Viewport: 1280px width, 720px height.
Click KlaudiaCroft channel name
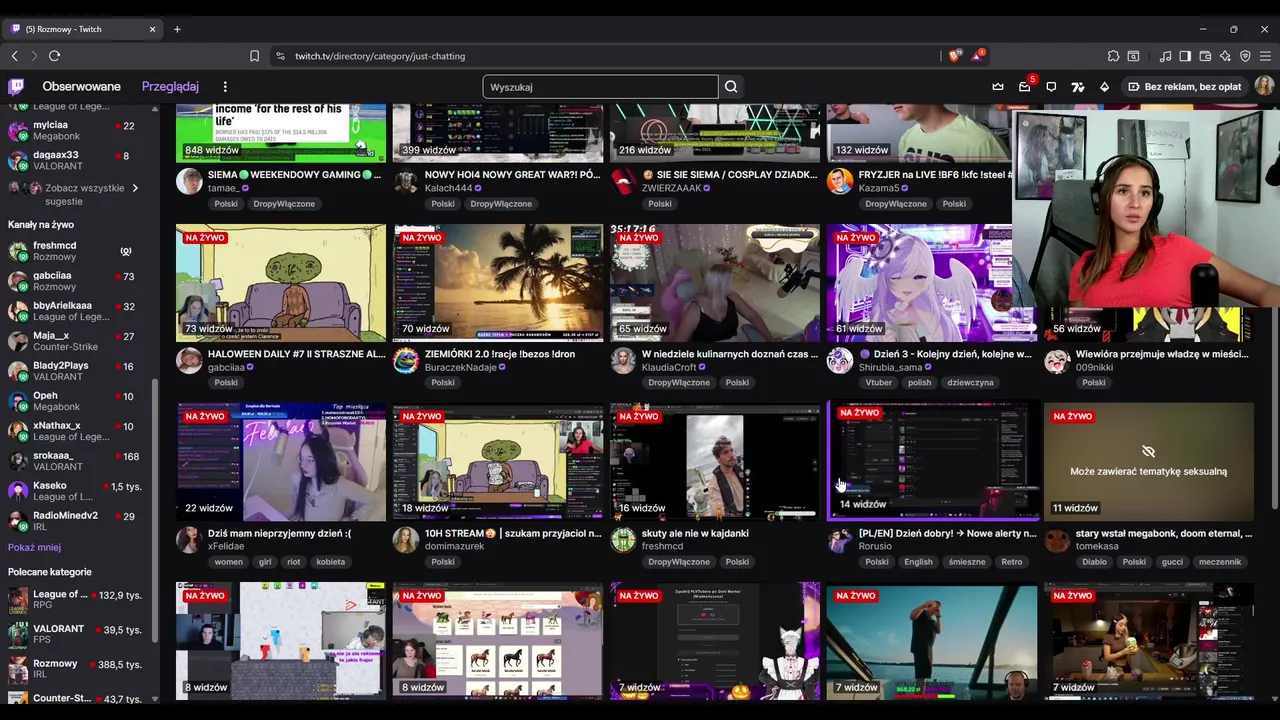pyautogui.click(x=669, y=367)
